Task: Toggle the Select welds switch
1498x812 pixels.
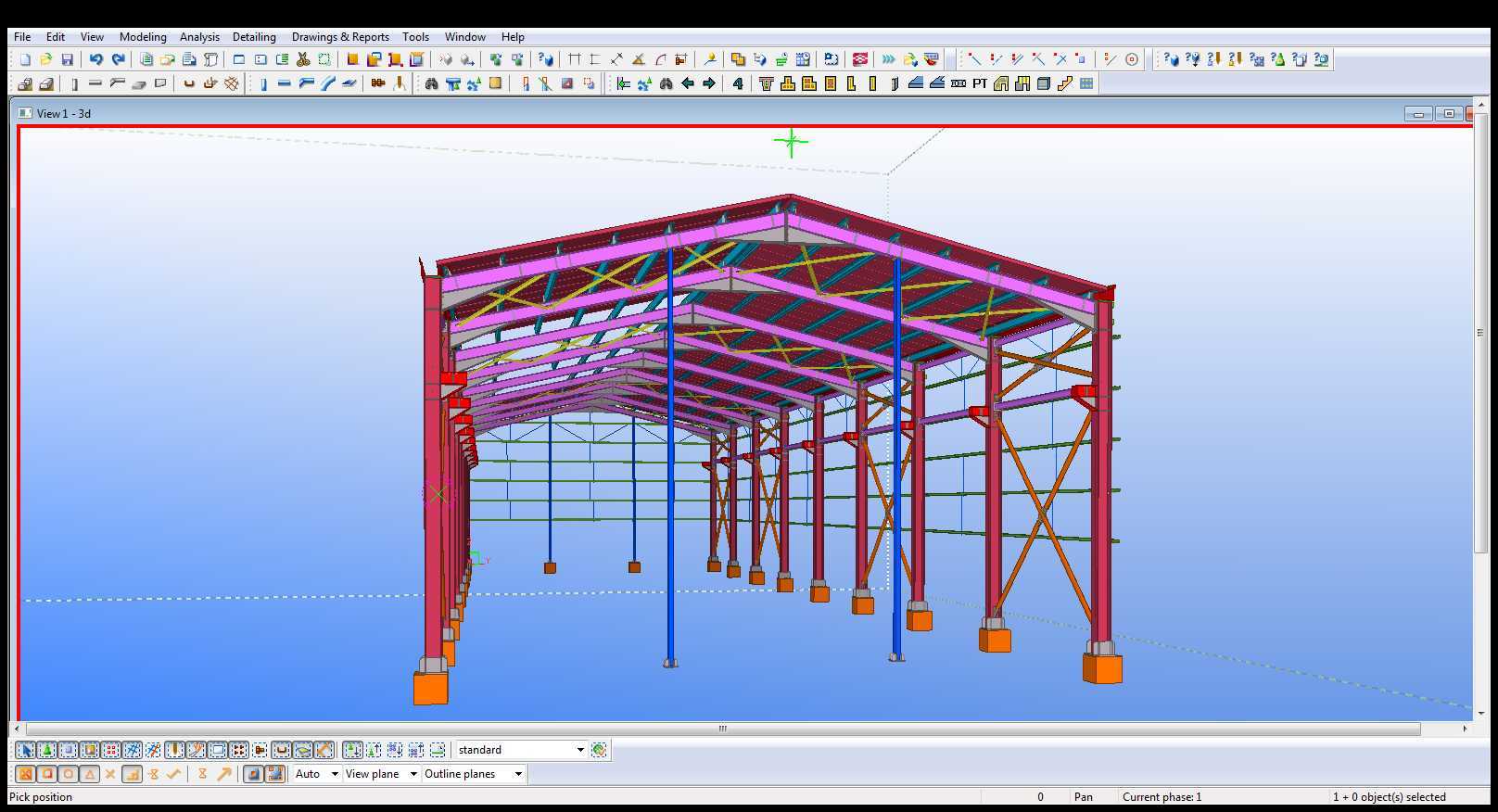Action: (x=174, y=750)
